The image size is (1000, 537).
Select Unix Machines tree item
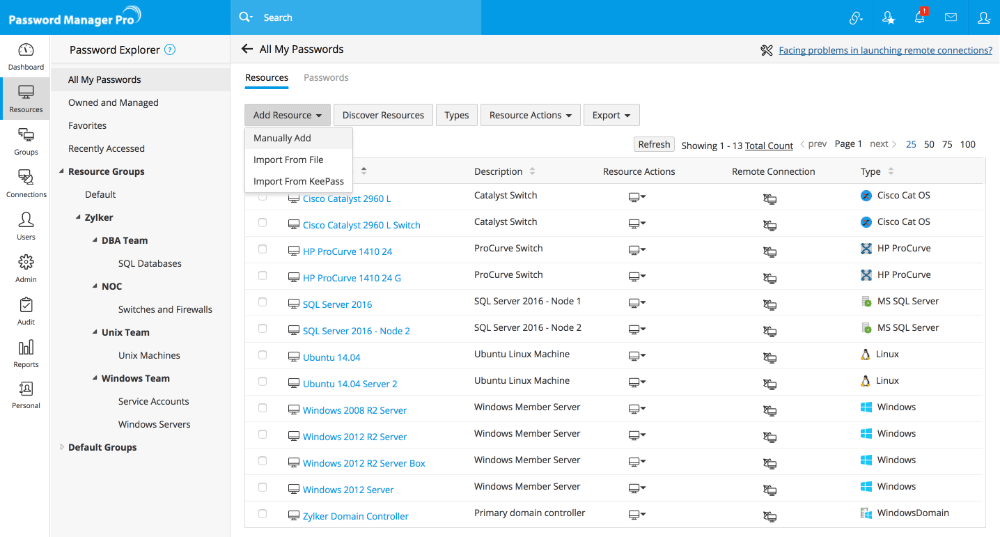pos(149,355)
